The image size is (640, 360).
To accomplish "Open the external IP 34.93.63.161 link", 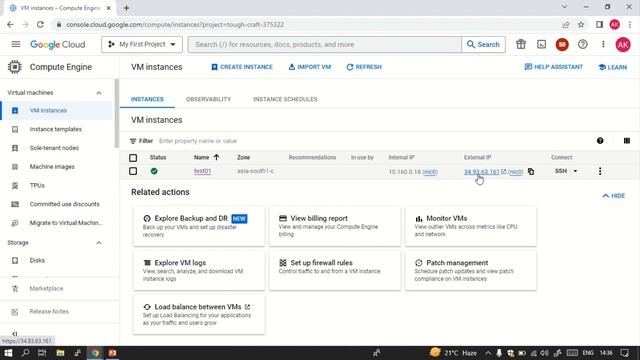I will click(481, 172).
